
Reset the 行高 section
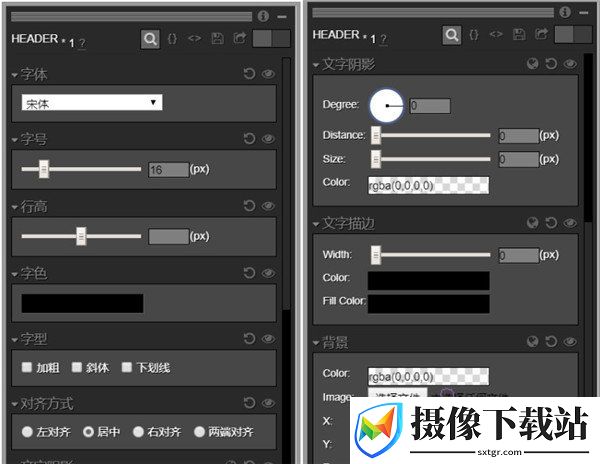click(249, 206)
